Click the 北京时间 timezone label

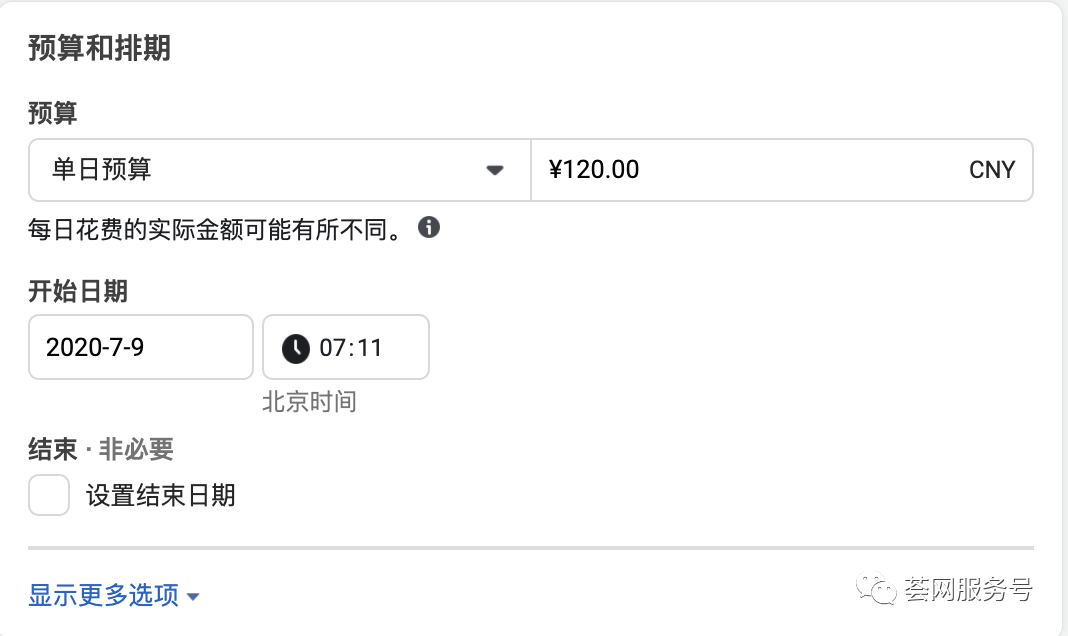[309, 402]
